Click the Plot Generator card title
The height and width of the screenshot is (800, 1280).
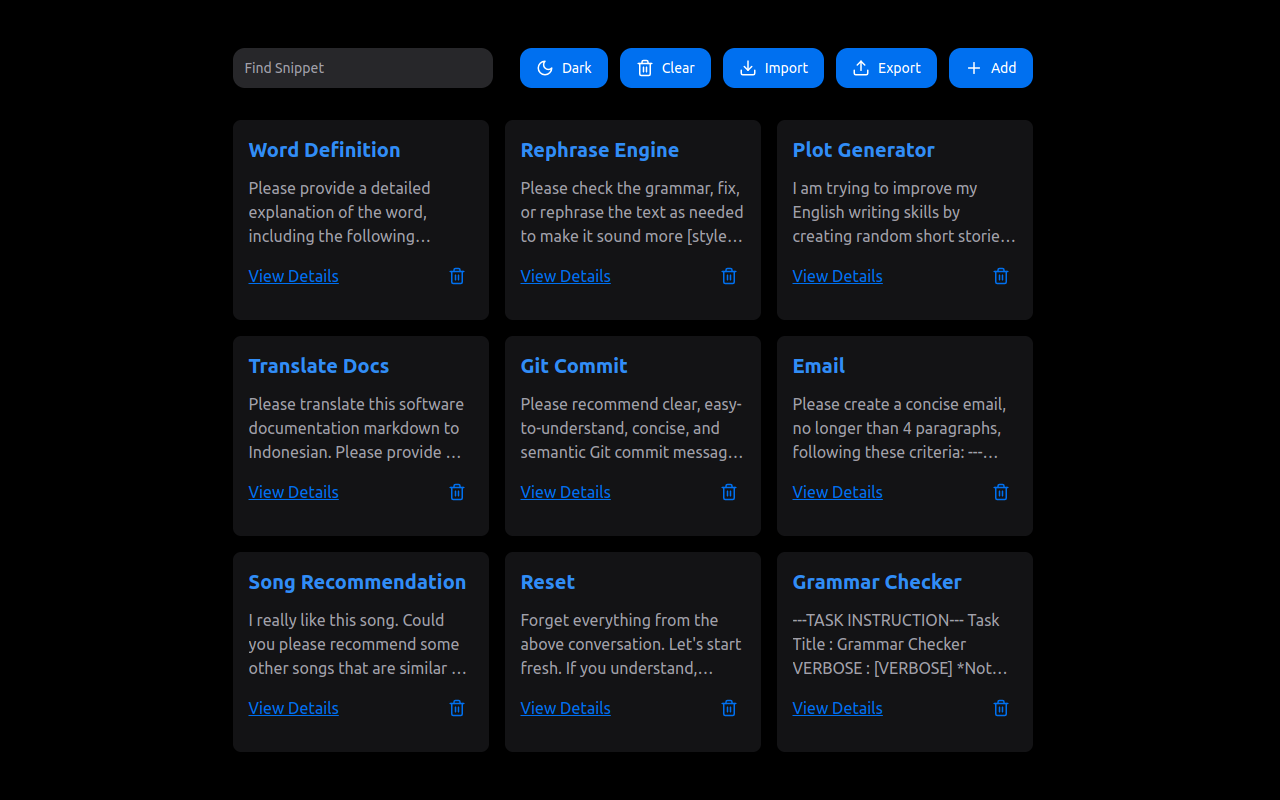(864, 150)
